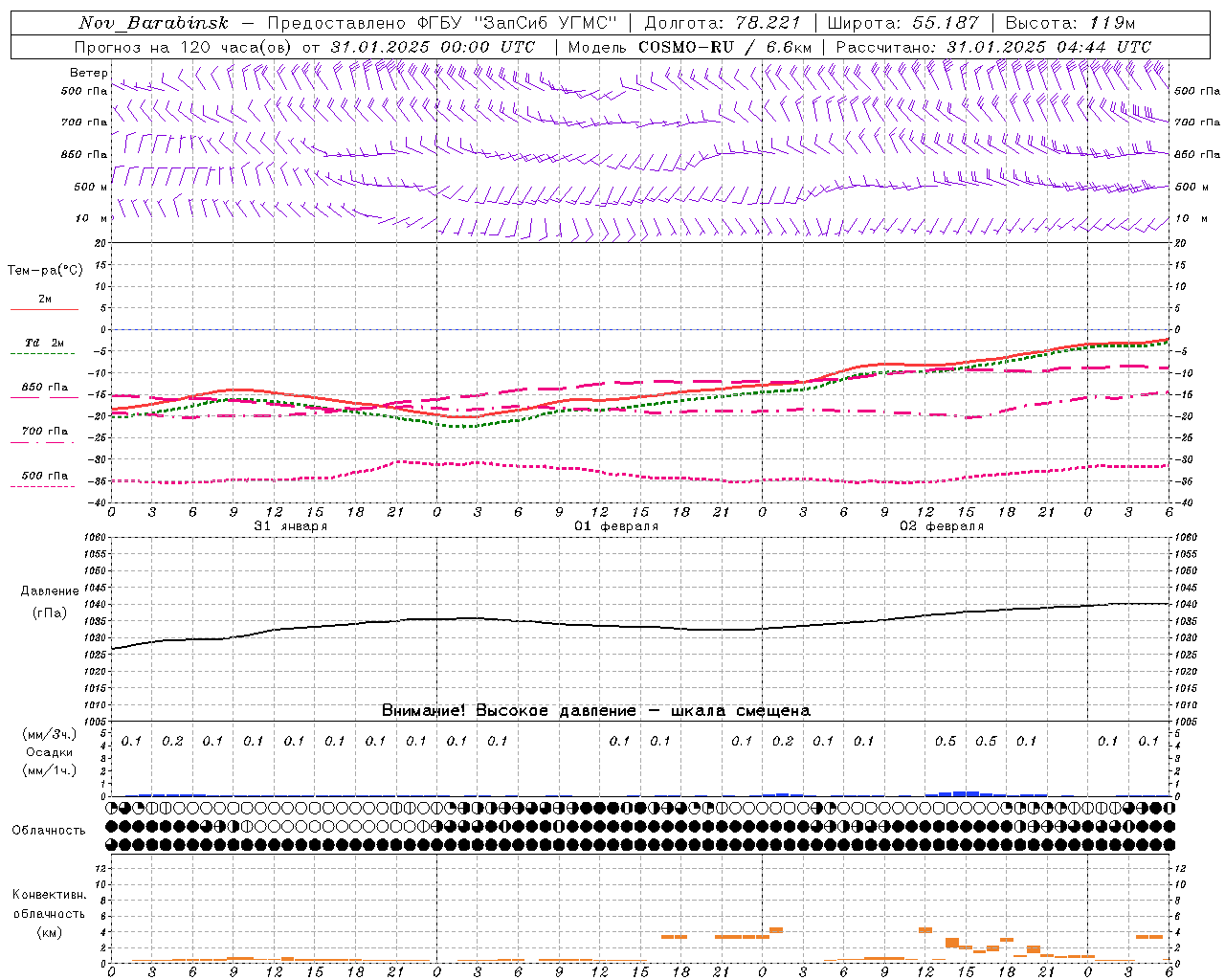
Task: Click the left '1005' pressure axis value
Action: [97, 722]
